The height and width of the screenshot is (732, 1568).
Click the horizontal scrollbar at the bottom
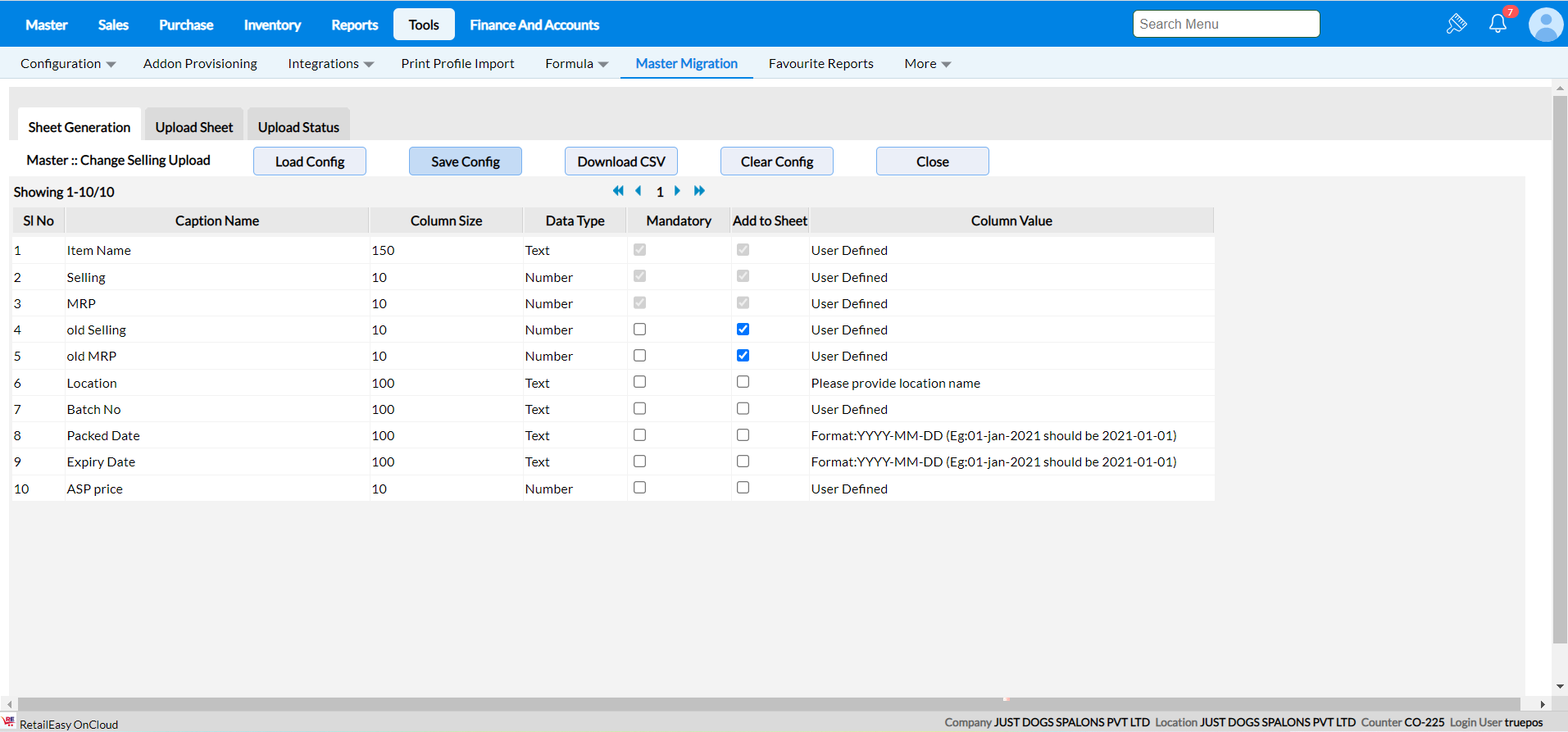769,704
